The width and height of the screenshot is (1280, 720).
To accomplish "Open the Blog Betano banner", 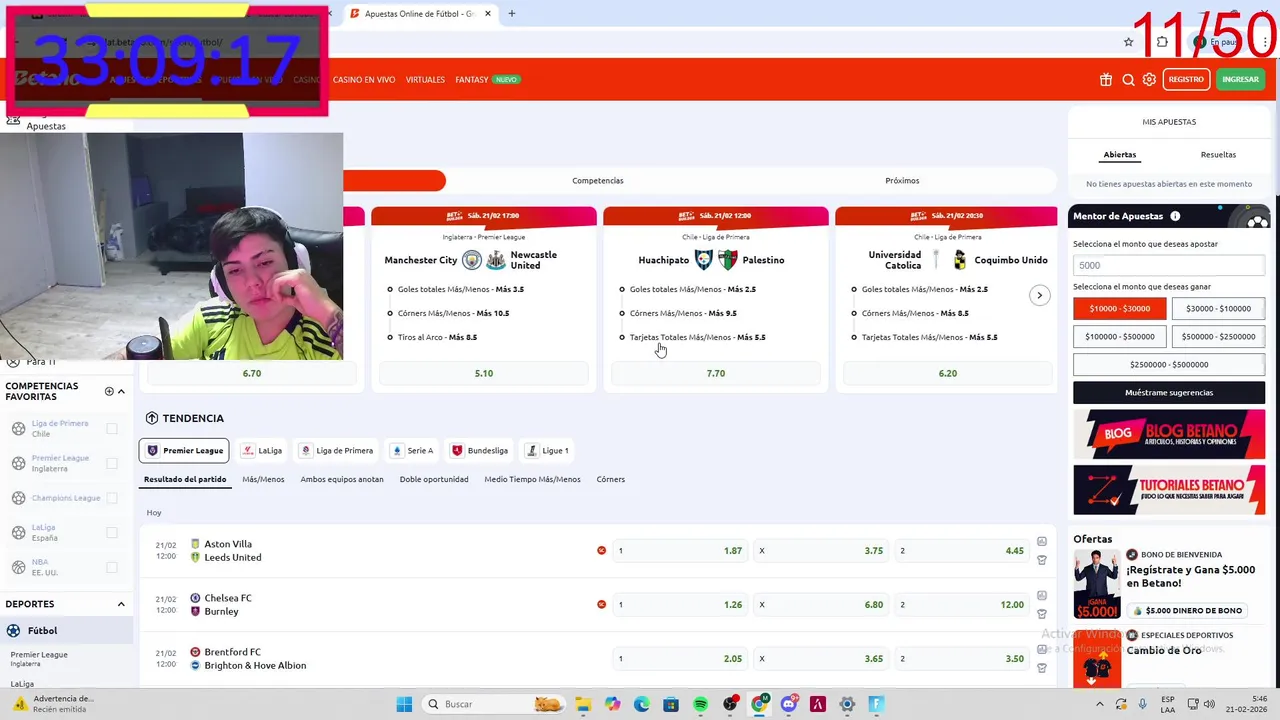I will click(x=1169, y=433).
